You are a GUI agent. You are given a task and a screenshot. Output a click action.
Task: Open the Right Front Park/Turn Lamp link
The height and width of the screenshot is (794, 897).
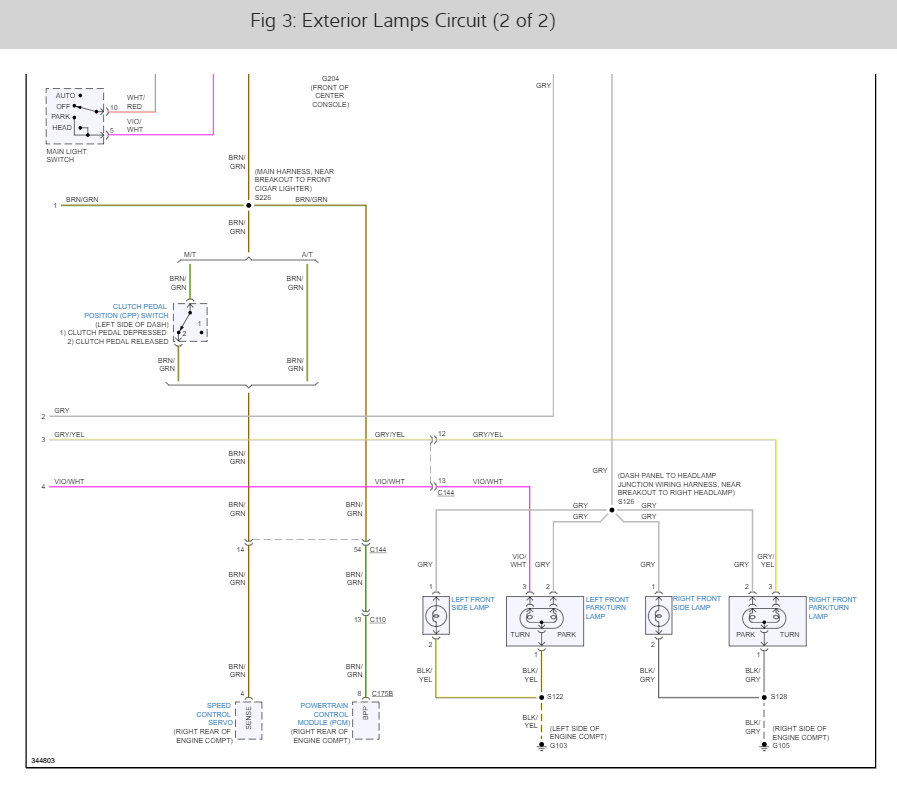tap(832, 608)
